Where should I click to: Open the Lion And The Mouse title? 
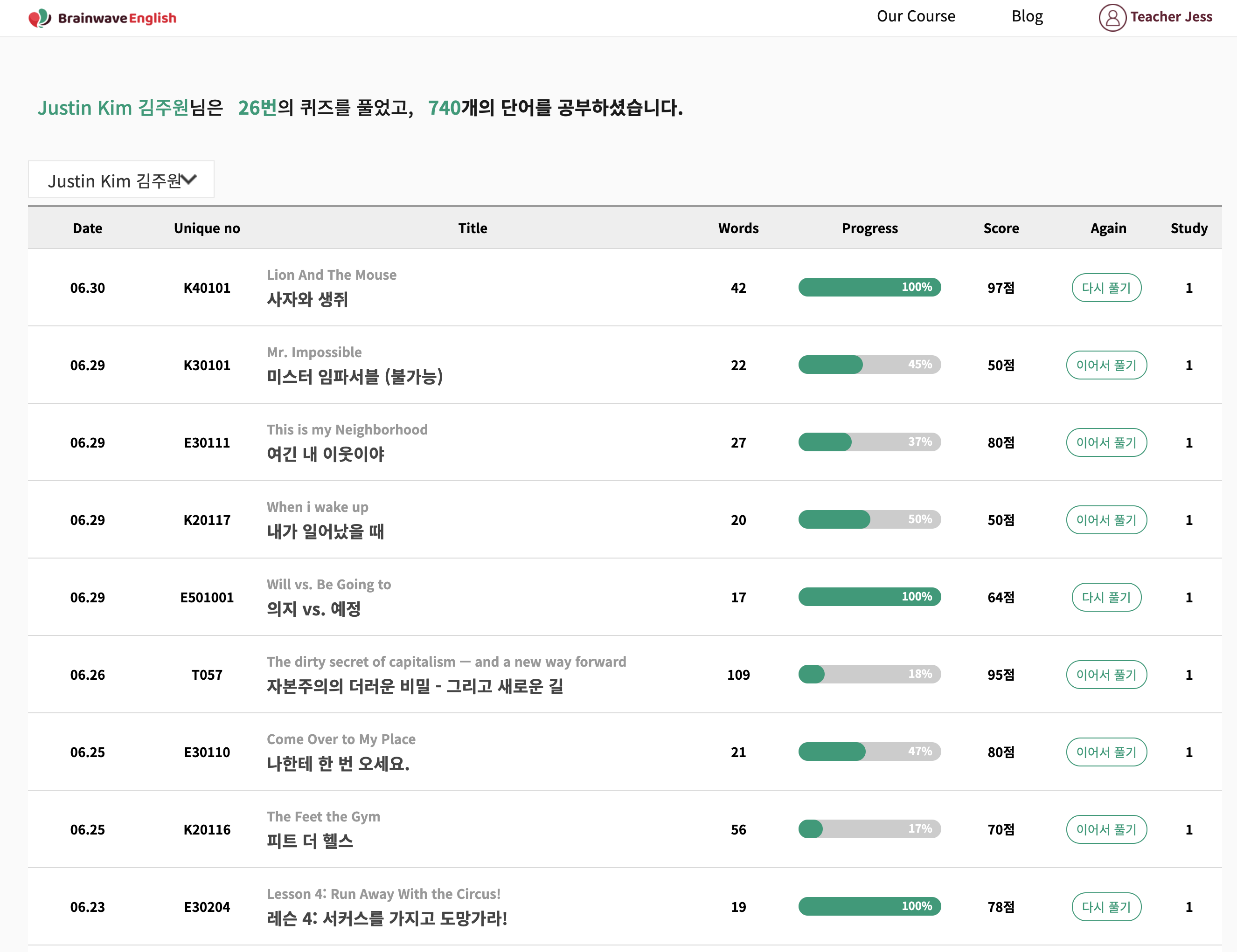[x=331, y=275]
